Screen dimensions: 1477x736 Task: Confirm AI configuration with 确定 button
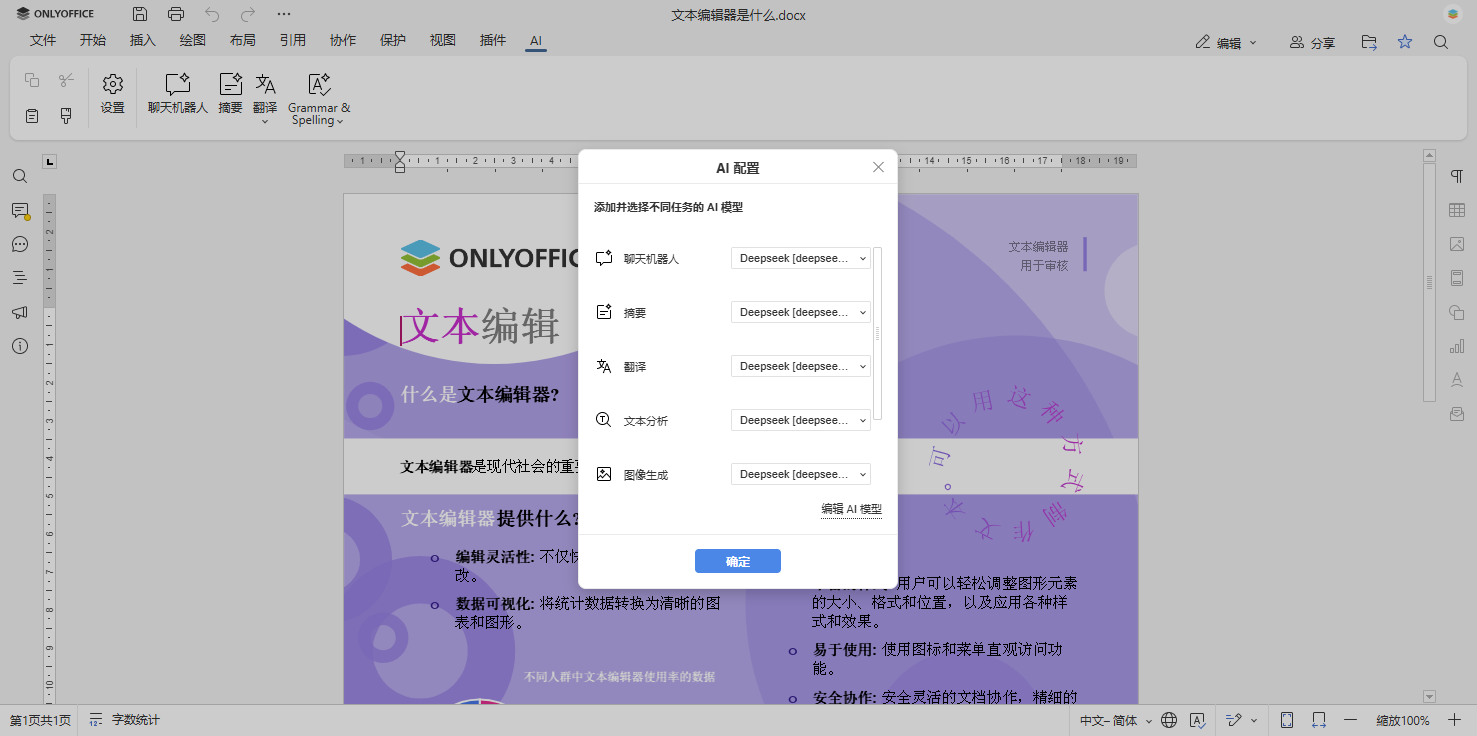tap(737, 561)
